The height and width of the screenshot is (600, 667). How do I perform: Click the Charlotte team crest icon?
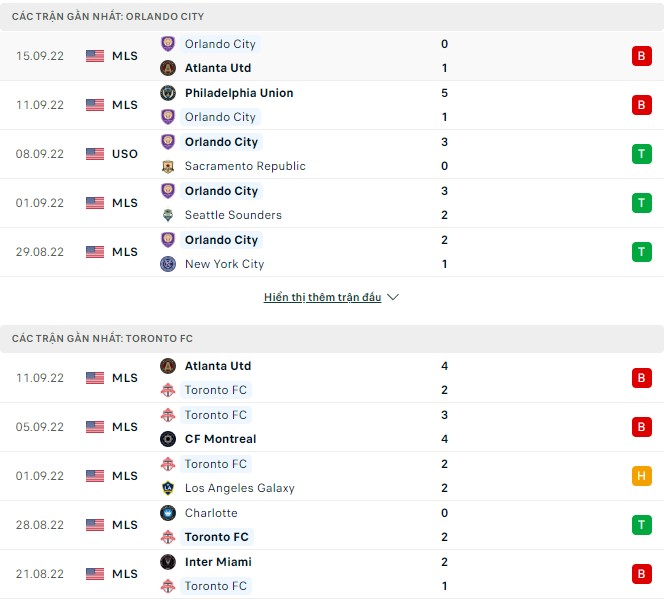pos(168,513)
